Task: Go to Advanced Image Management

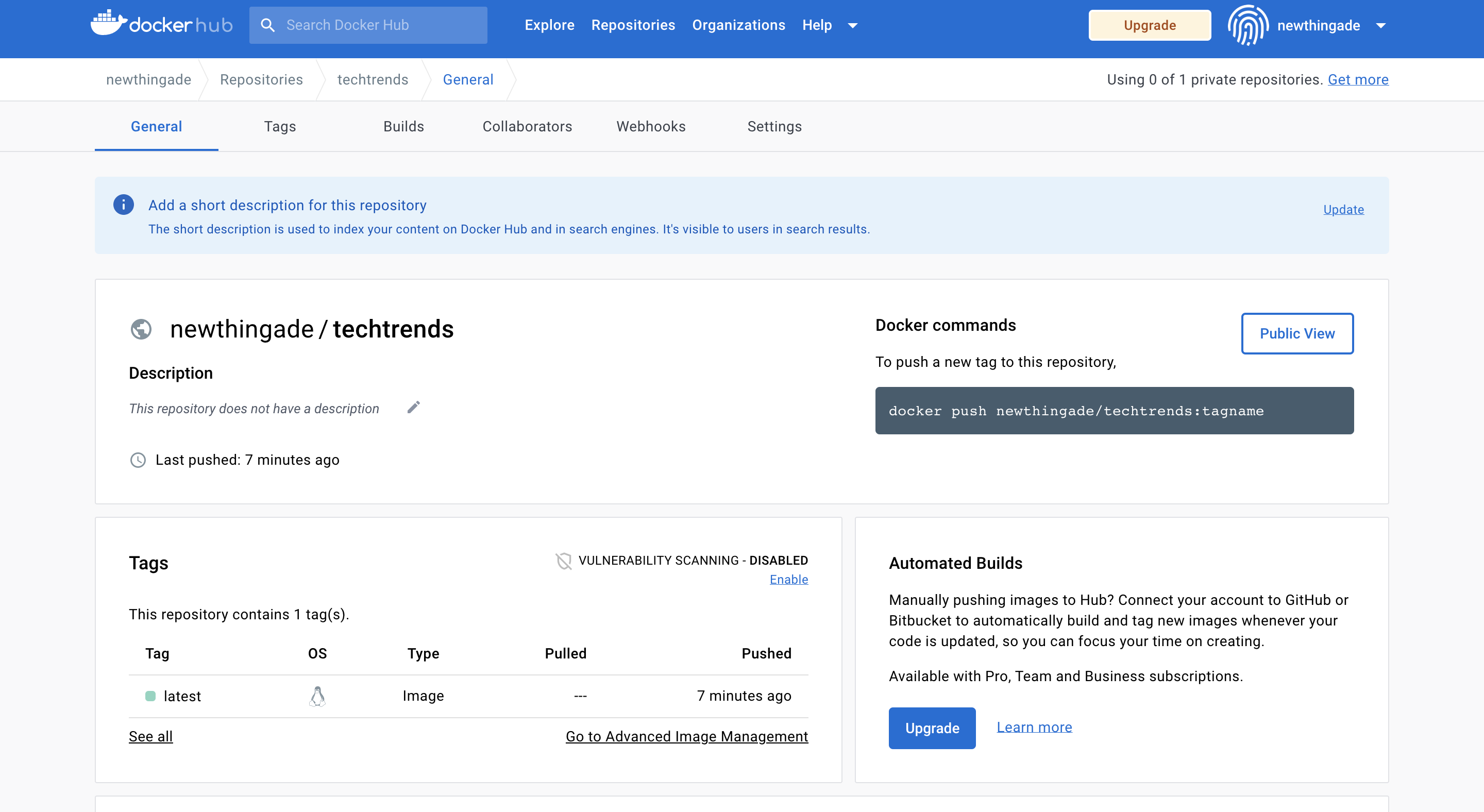Action: click(x=687, y=736)
